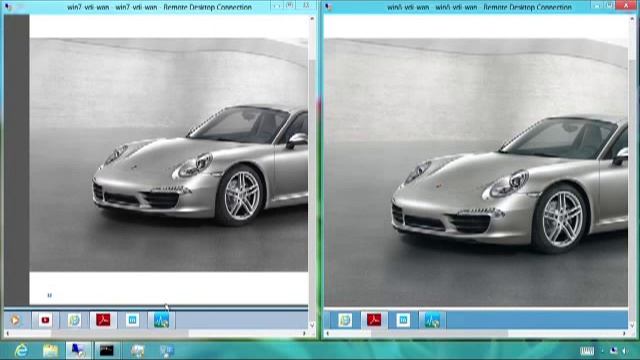The width and height of the screenshot is (640, 360).
Task: Open the volume speaker tray icon
Action: point(625,351)
